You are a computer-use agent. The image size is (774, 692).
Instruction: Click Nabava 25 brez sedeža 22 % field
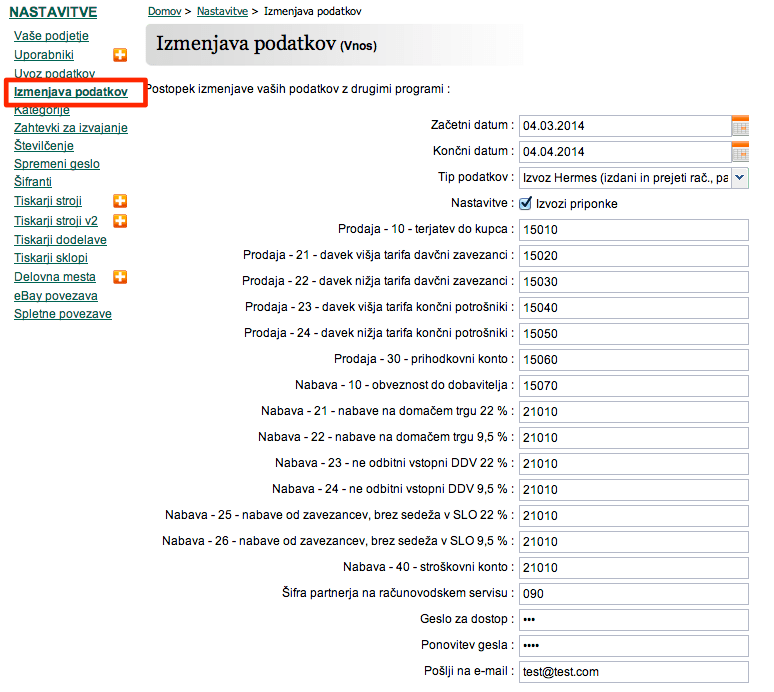(x=634, y=516)
